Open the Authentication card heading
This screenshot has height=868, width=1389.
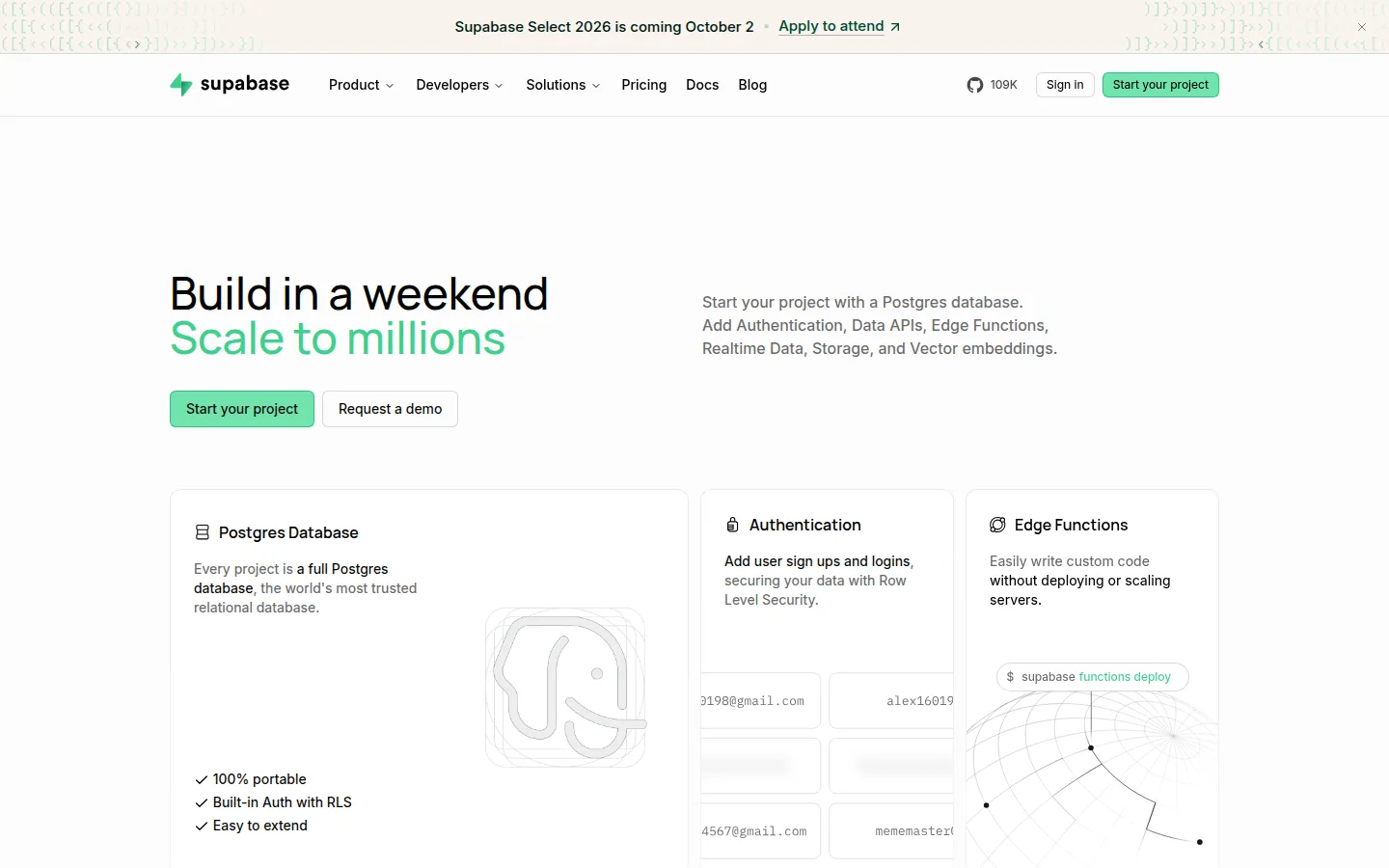click(x=805, y=525)
